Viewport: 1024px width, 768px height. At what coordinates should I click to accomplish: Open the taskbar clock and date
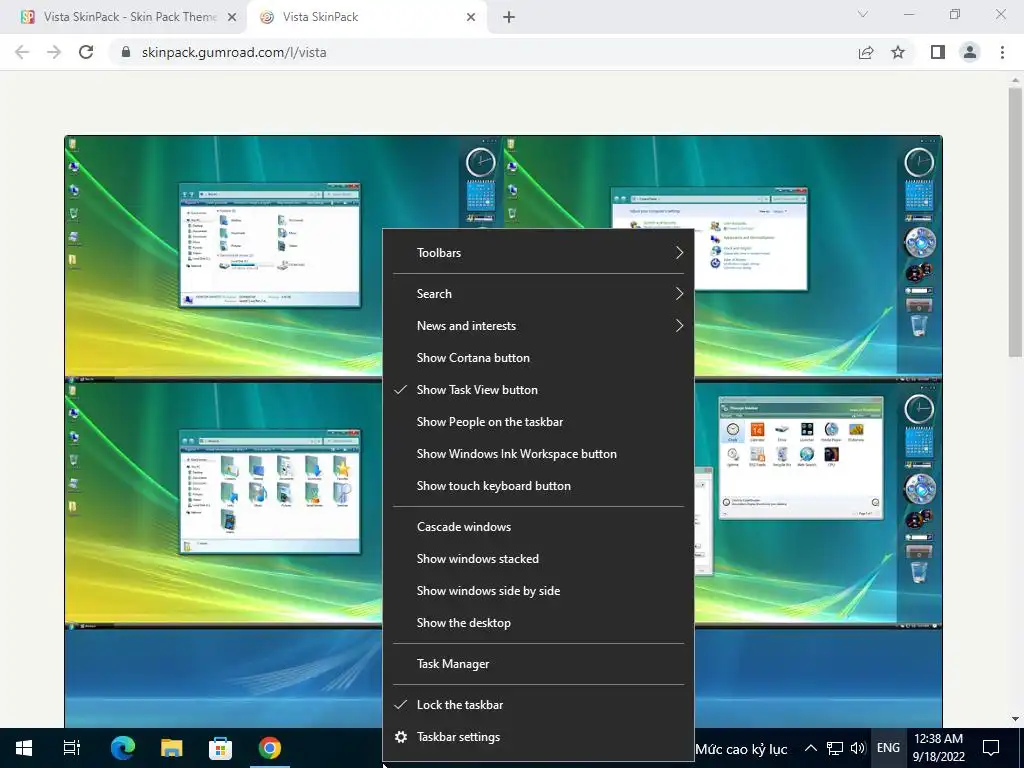[x=938, y=748]
